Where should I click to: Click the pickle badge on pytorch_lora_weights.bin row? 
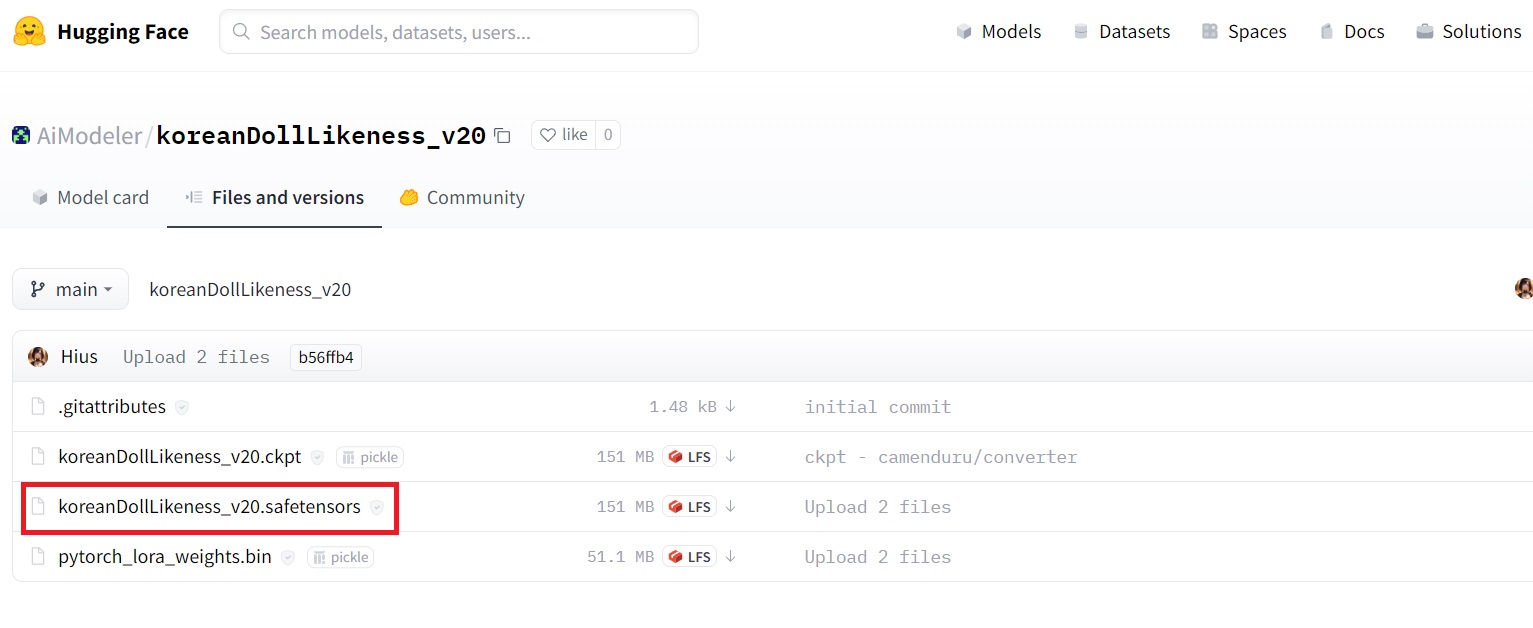pos(340,557)
